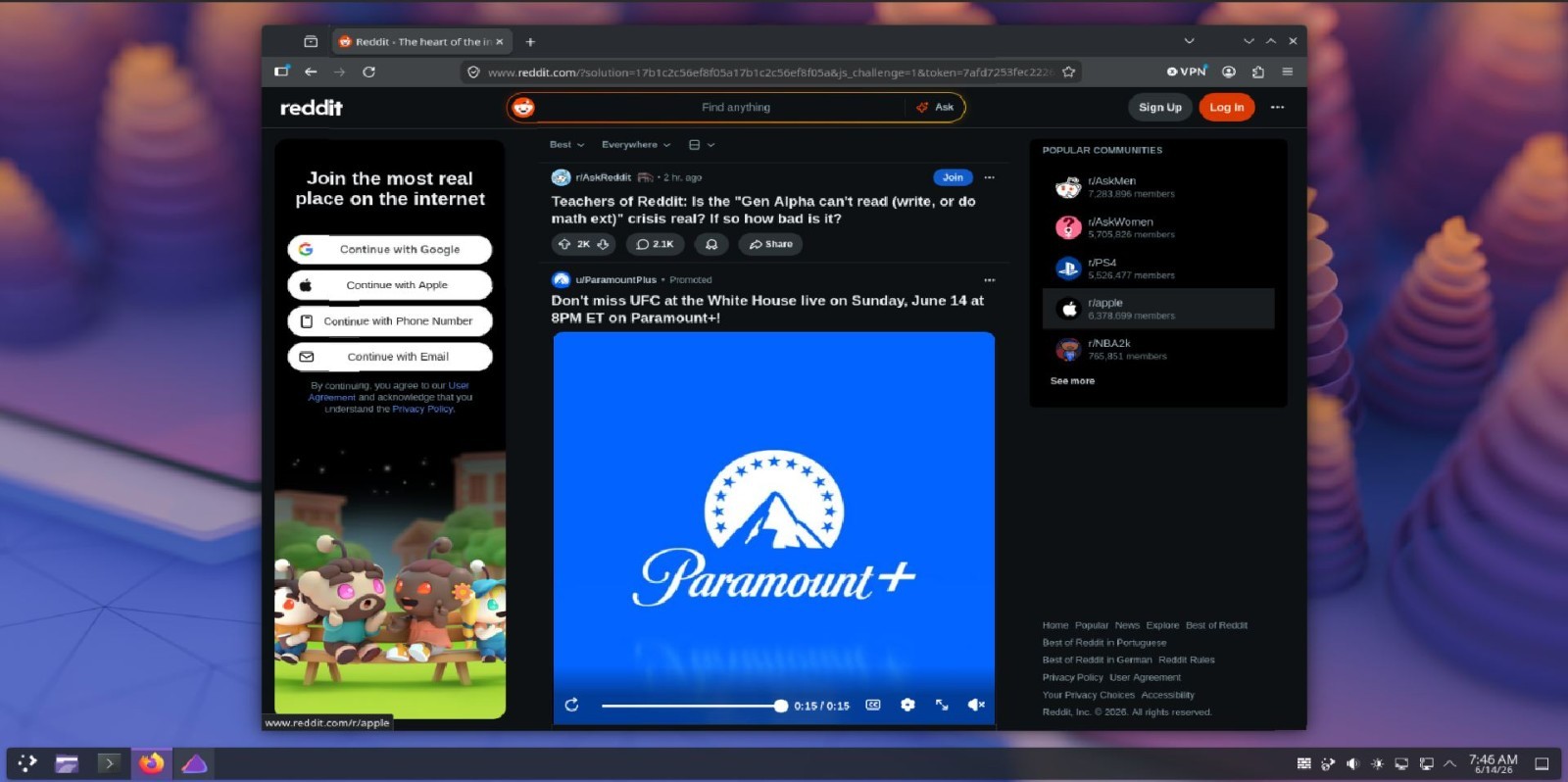Downvote the Teachers of Reddit post

tap(604, 244)
